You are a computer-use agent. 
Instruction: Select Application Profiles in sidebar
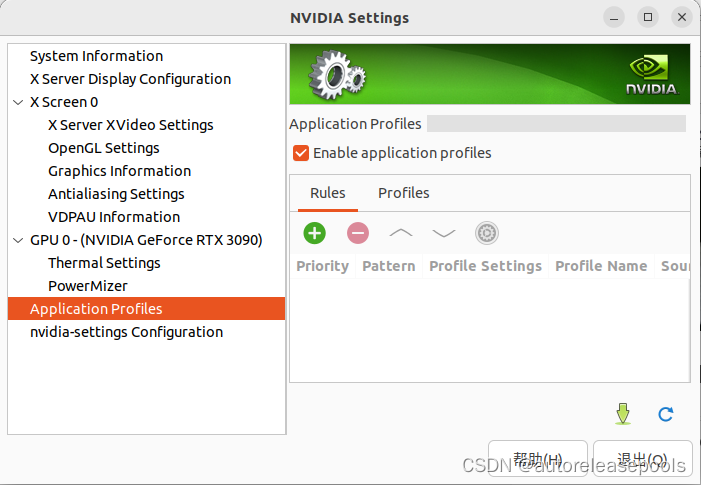click(x=146, y=309)
